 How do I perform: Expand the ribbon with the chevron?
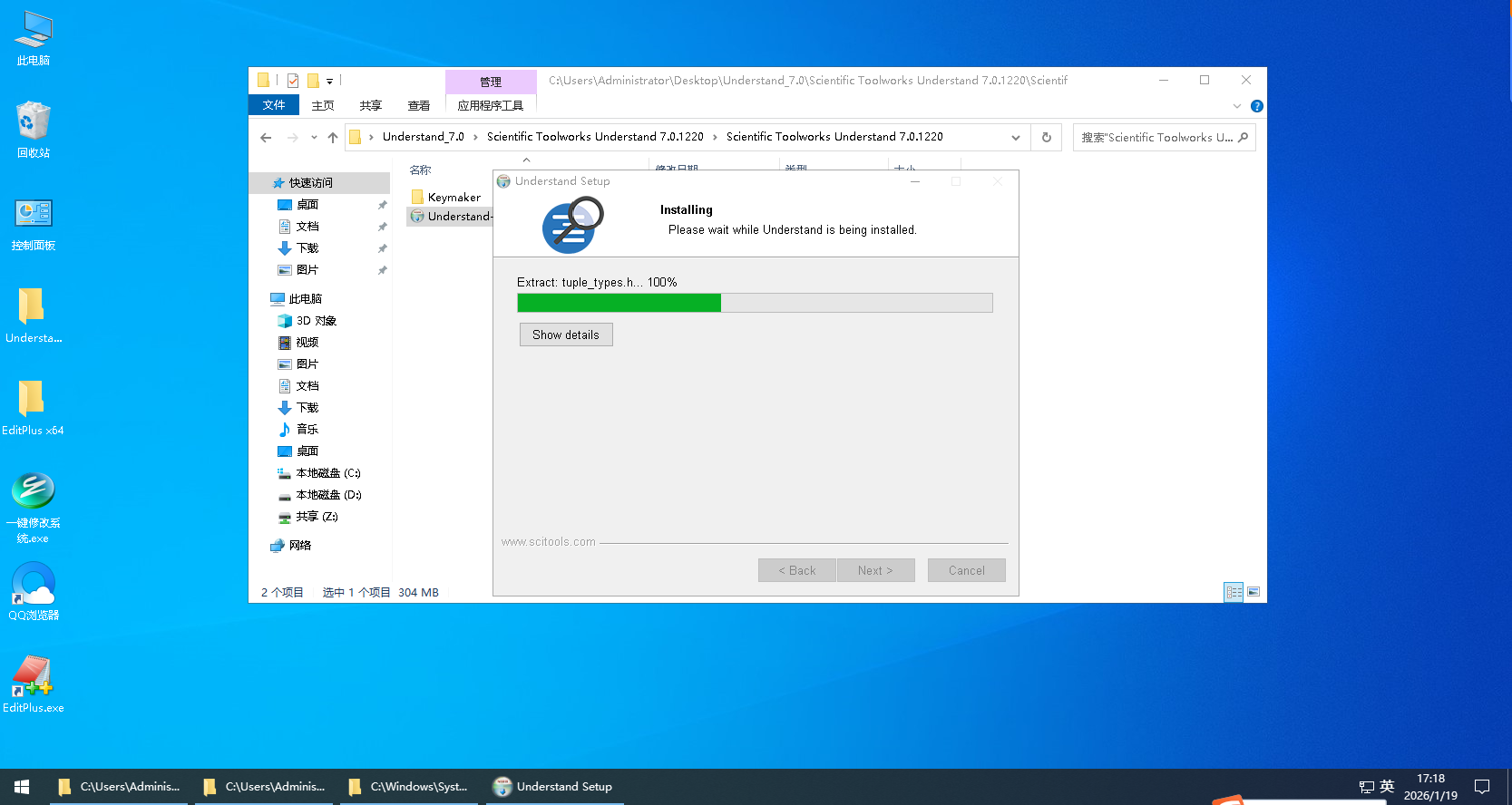[1236, 106]
